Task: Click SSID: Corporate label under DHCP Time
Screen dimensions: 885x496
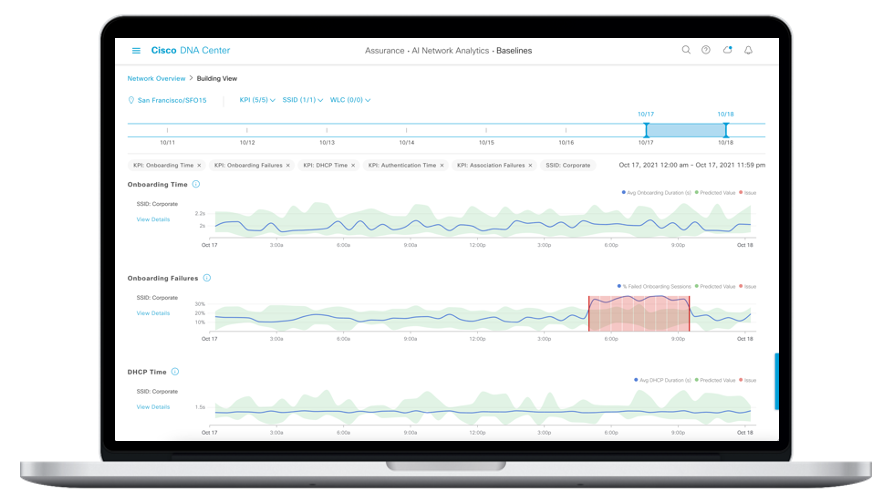Action: (x=157, y=391)
